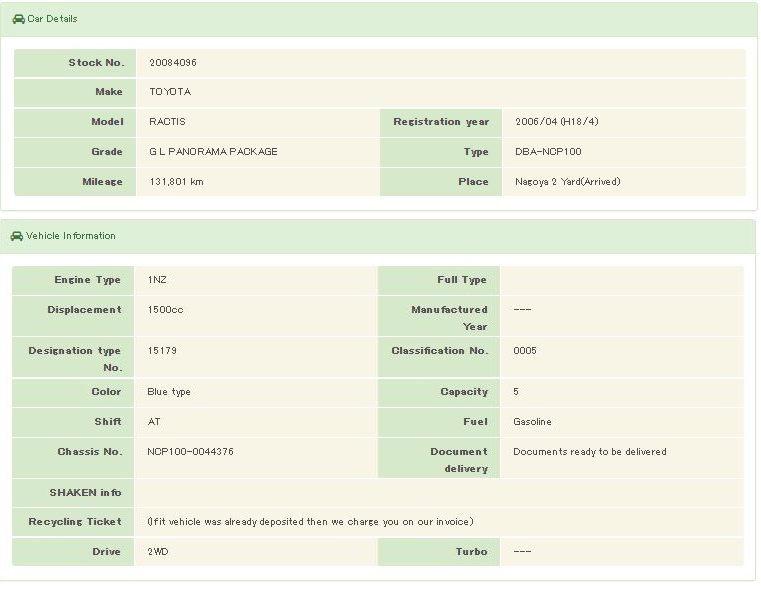Click the Recycling Ticket invoice note
Screen dimensions: 761x607
point(310,522)
